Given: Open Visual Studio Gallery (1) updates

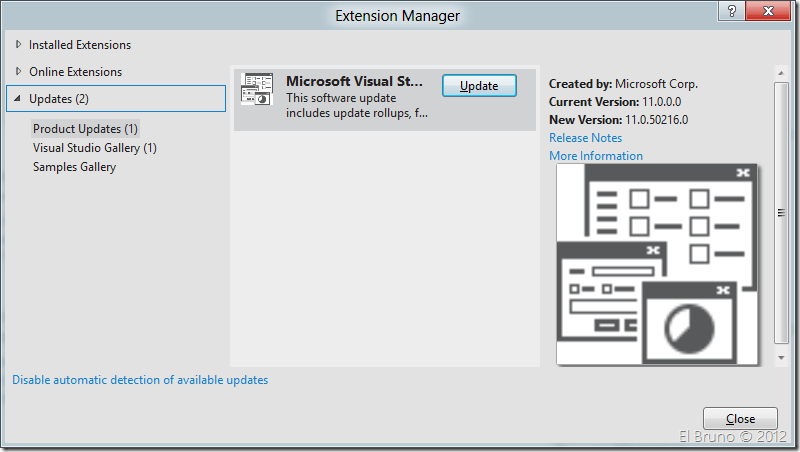Looking at the screenshot, I should [x=94, y=148].
